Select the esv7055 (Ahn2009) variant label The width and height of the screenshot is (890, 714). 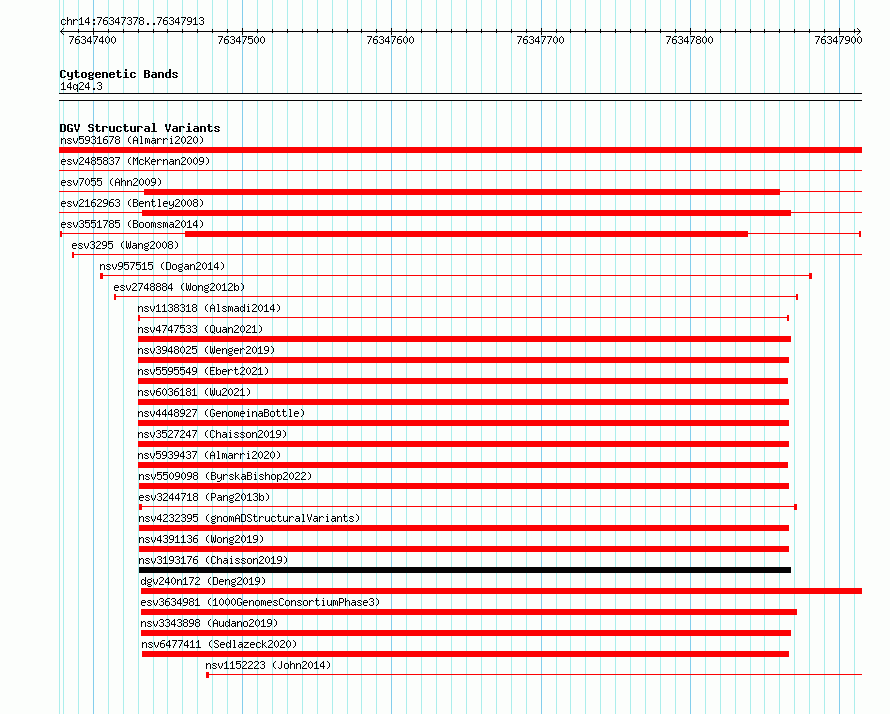point(111,182)
